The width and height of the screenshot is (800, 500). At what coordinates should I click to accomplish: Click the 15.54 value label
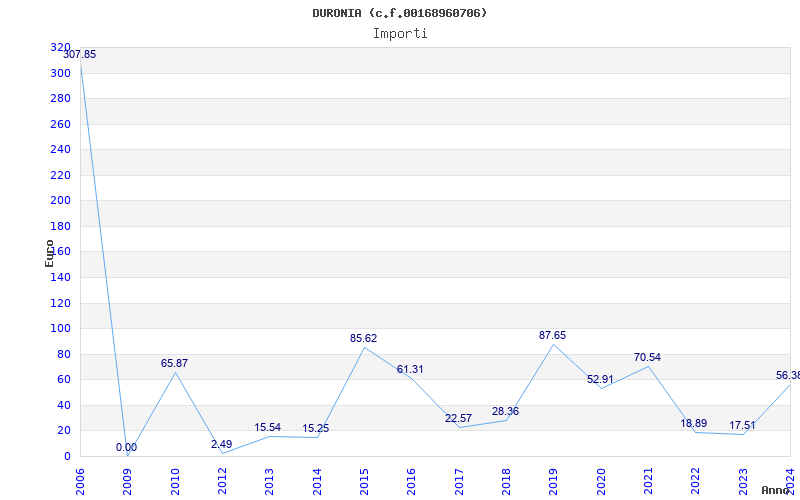(267, 427)
